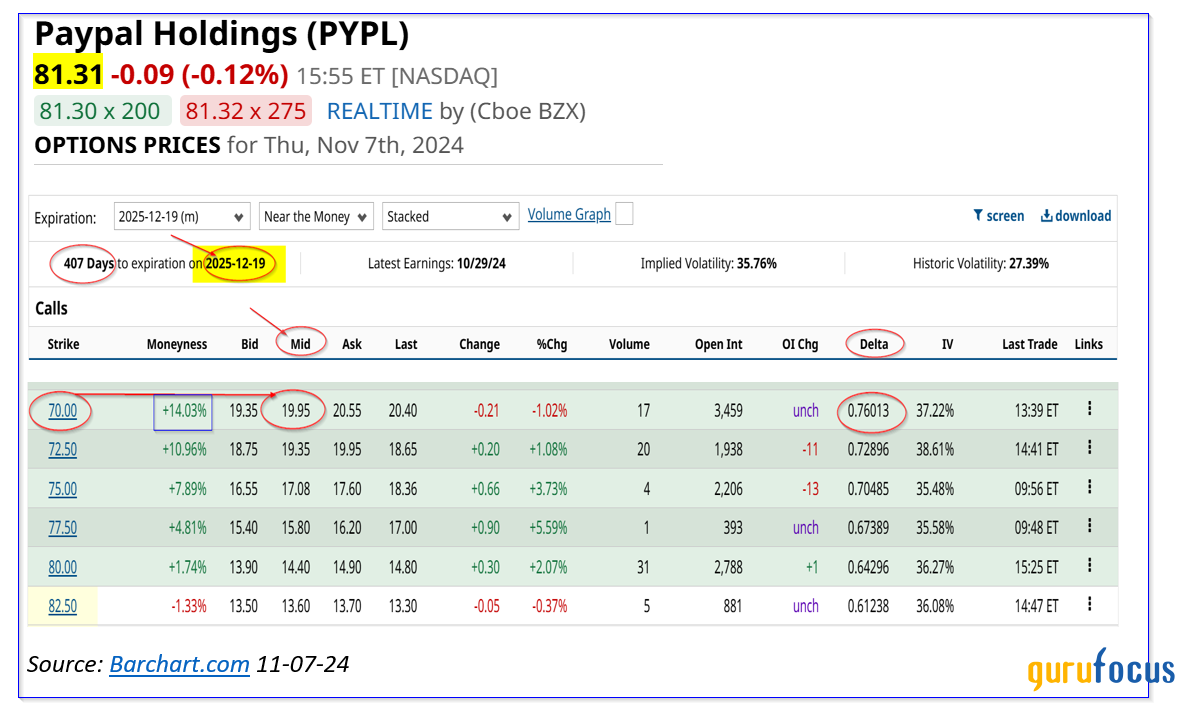Click the Latest Earnings 10/29/24 text
The image size is (1183, 704).
(437, 263)
